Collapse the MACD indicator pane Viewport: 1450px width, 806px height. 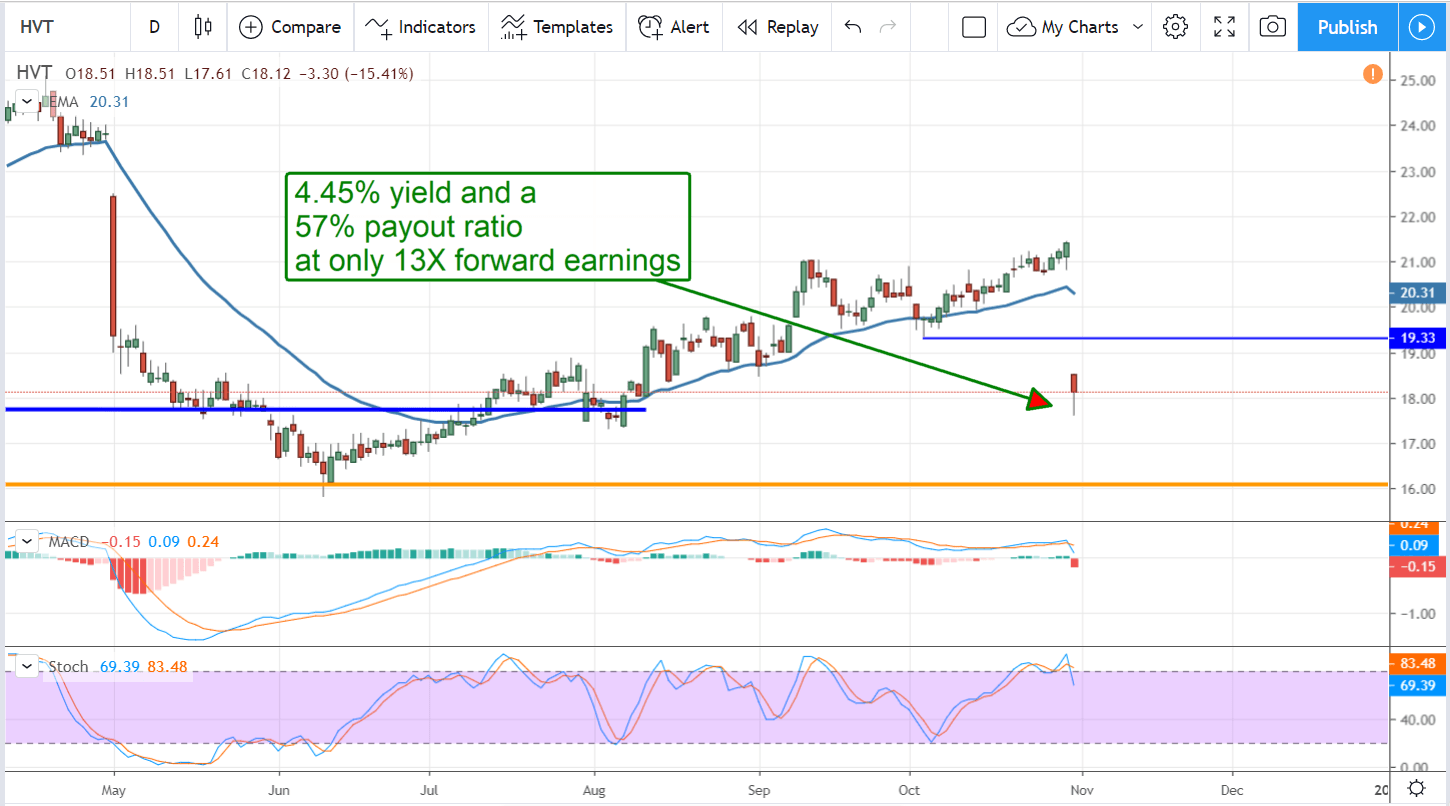coord(26,540)
